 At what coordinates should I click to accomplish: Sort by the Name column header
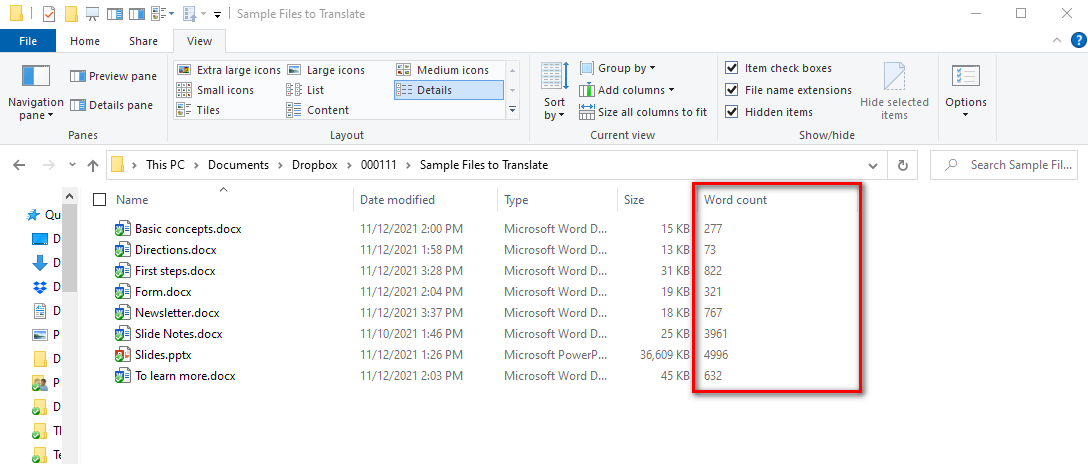point(132,200)
